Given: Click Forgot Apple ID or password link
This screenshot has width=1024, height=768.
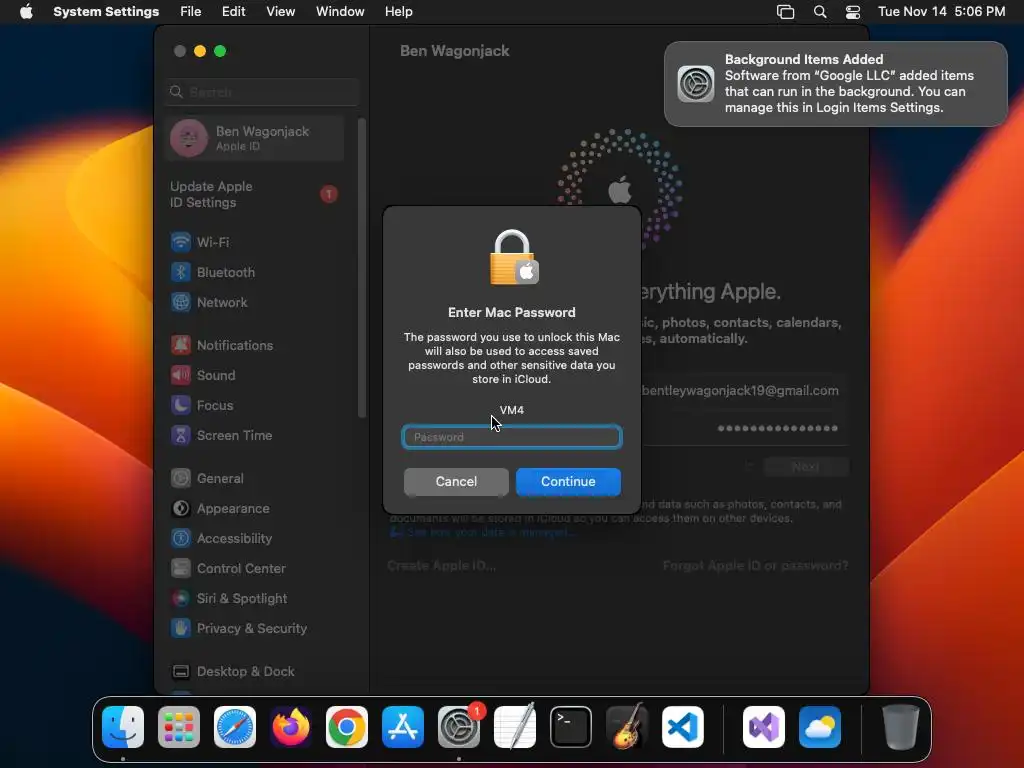Looking at the screenshot, I should (x=756, y=566).
